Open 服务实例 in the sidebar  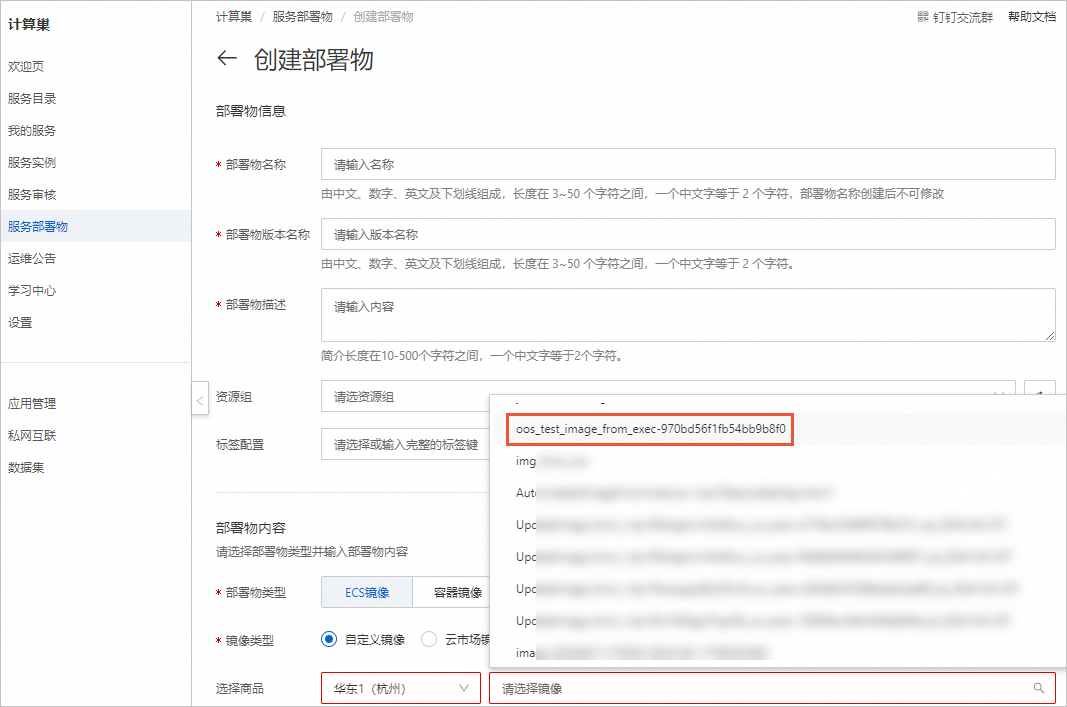pos(32,162)
